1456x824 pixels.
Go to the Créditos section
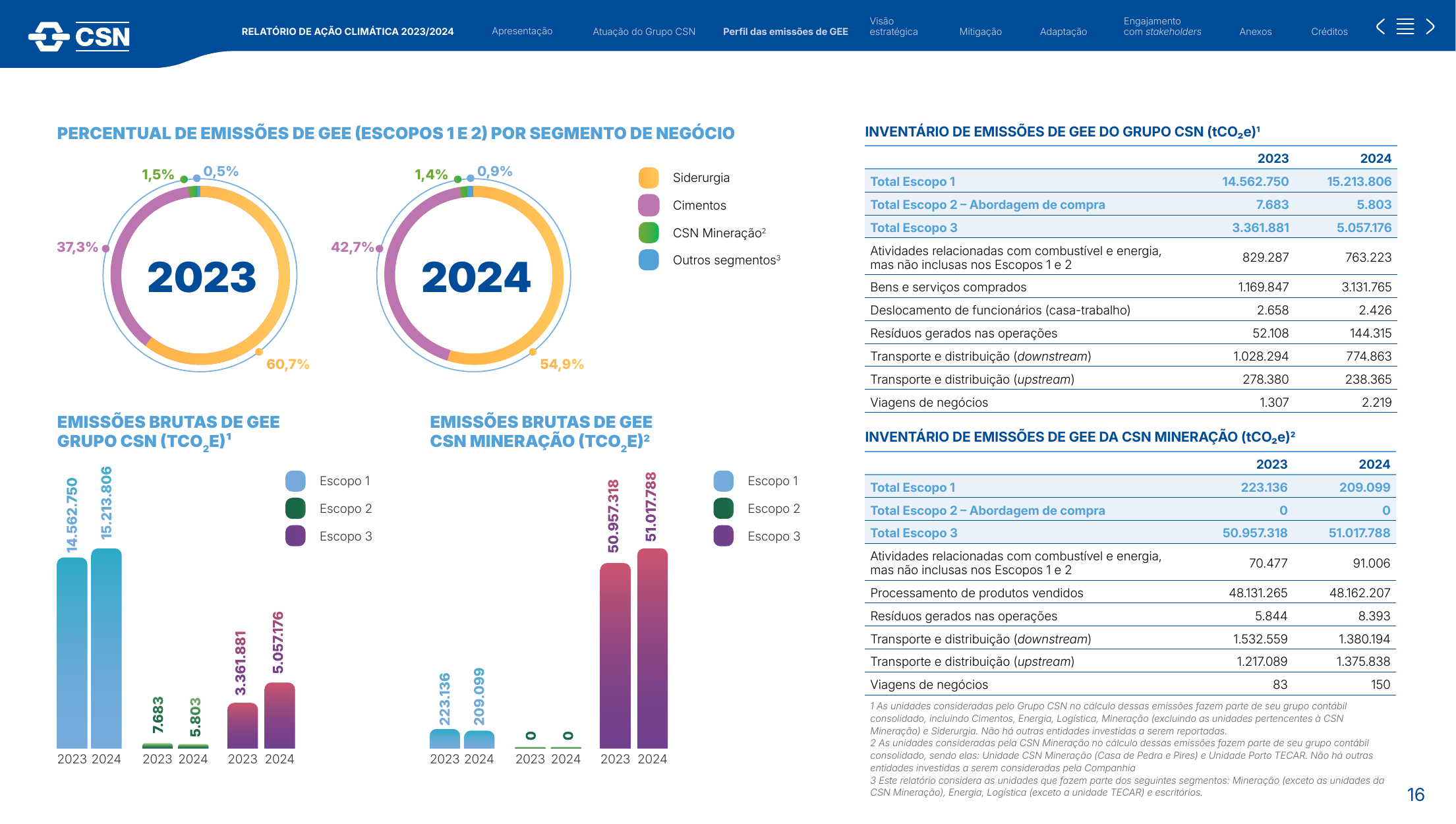click(1329, 32)
